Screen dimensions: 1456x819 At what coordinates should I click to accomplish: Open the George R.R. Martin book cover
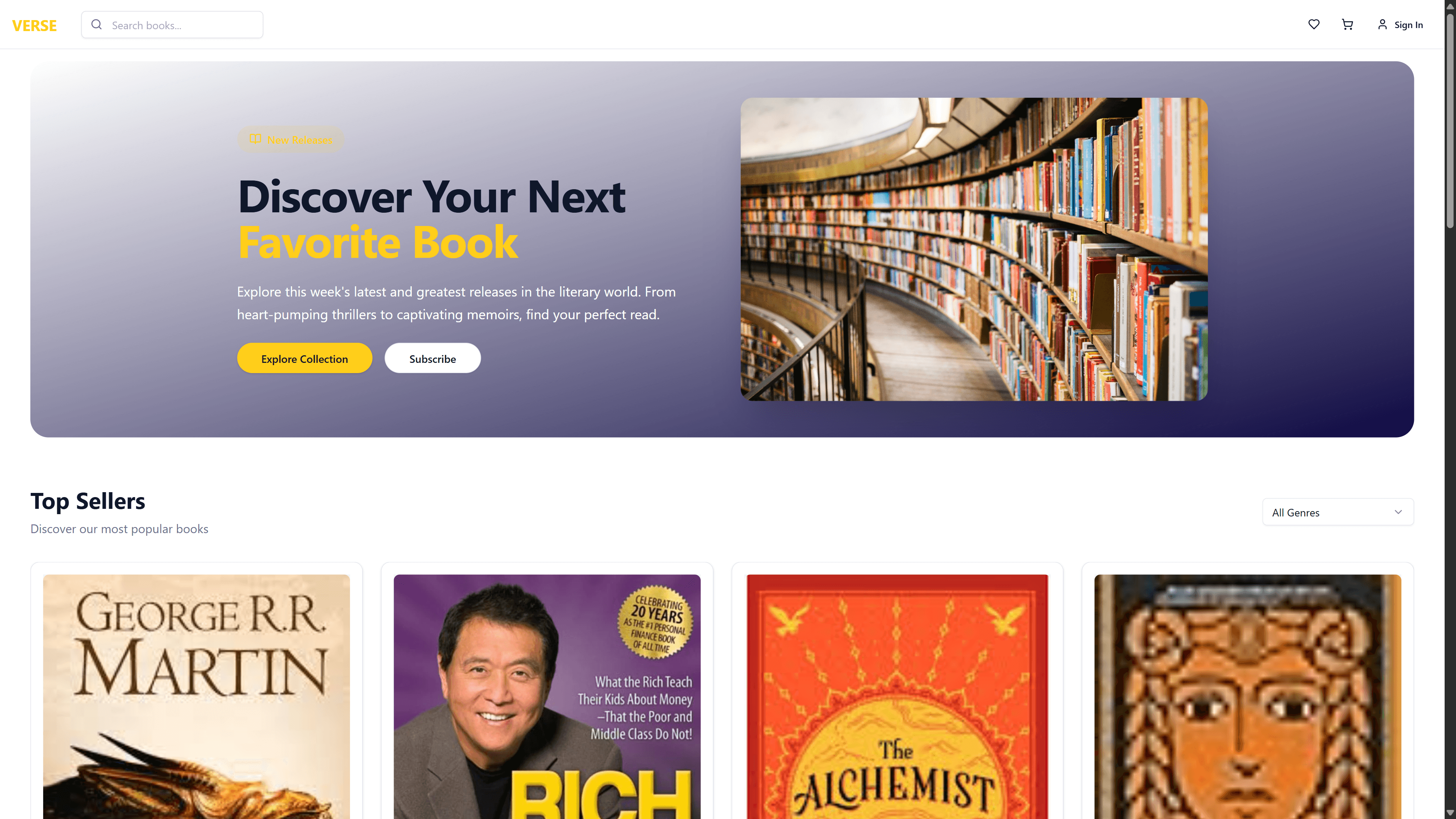(196, 697)
